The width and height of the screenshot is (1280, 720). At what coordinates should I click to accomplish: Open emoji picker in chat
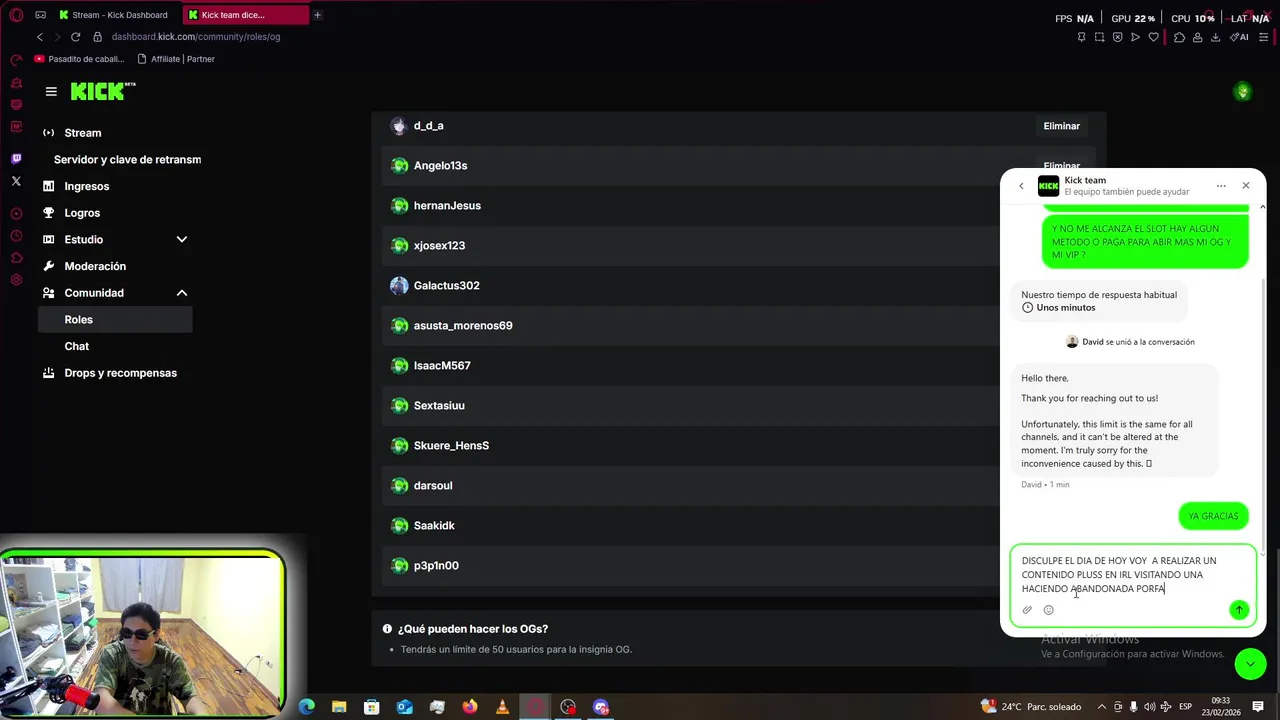pos(1049,610)
